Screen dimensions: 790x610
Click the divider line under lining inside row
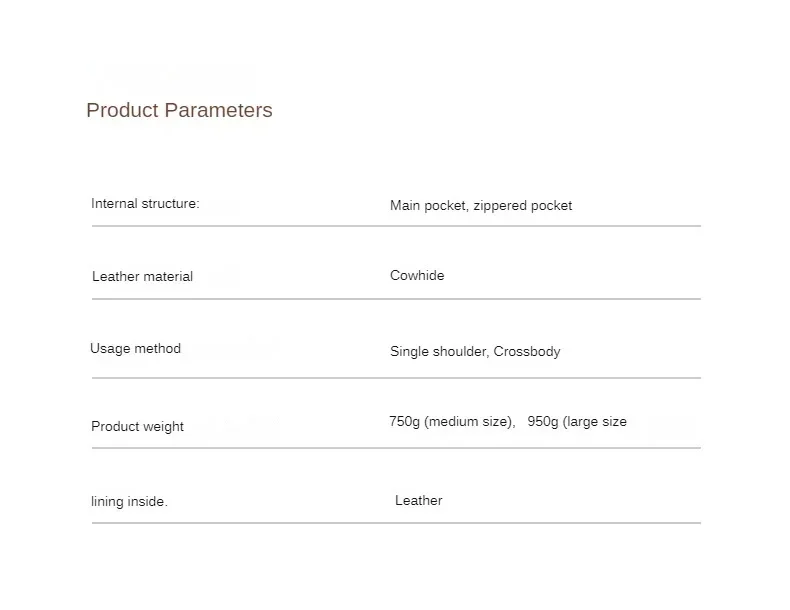(x=396, y=523)
